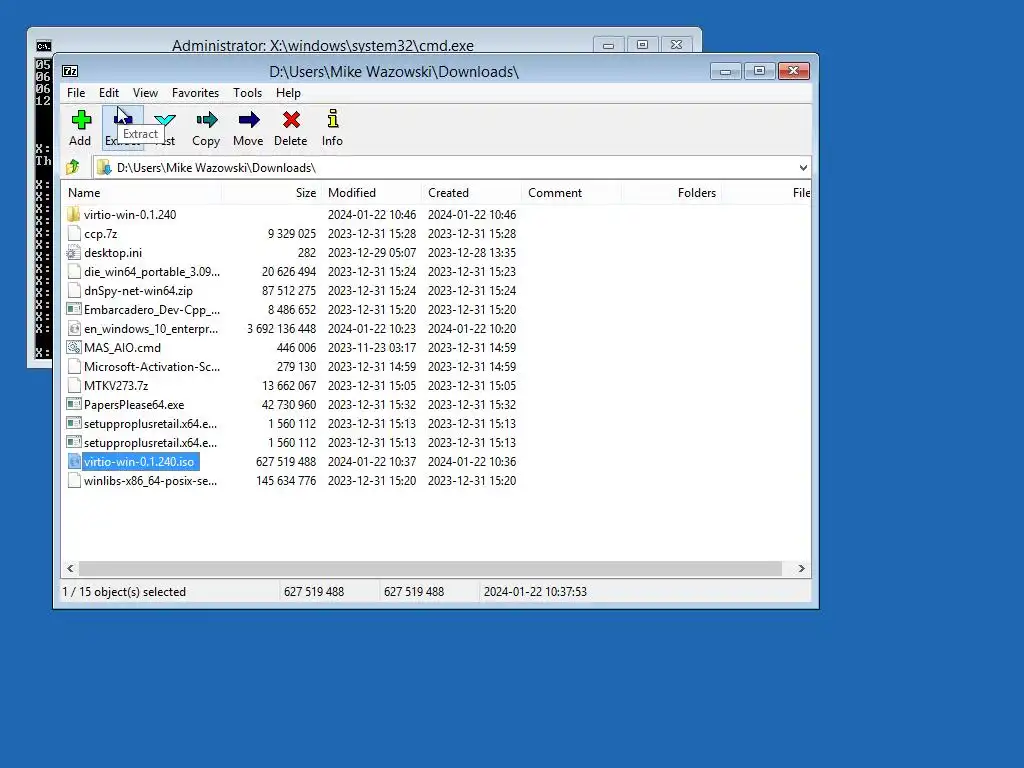Sort by the Modified column header
1024x768 pixels.
[372, 193]
